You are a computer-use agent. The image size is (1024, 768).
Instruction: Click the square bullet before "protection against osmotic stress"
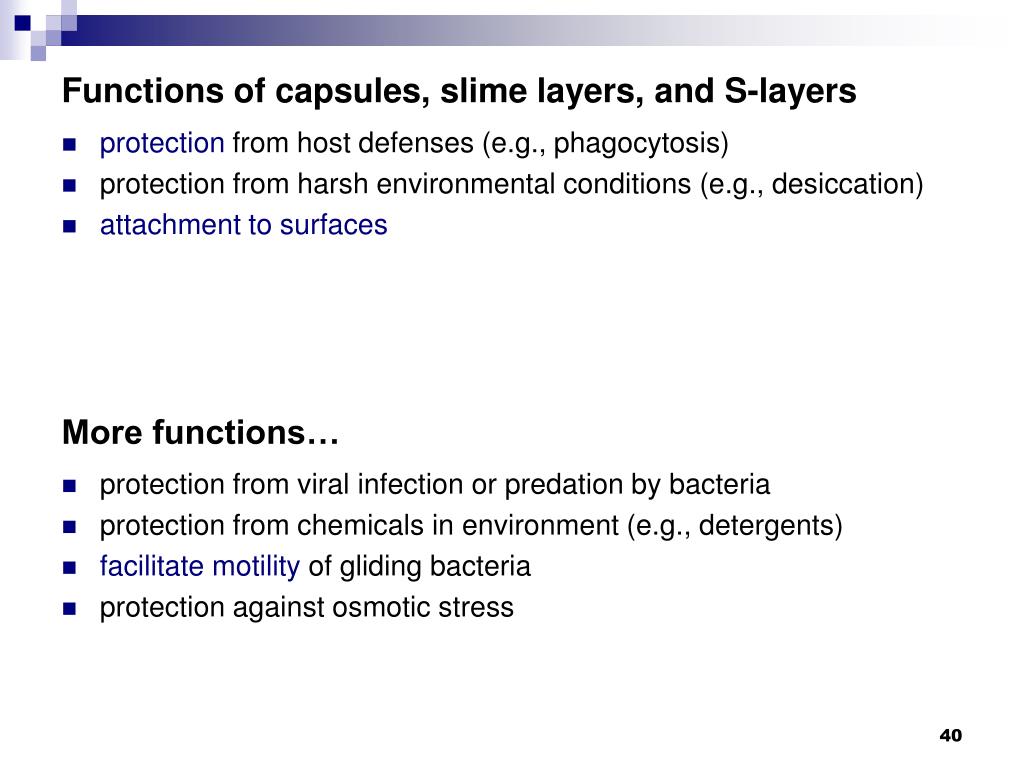[x=69, y=609]
